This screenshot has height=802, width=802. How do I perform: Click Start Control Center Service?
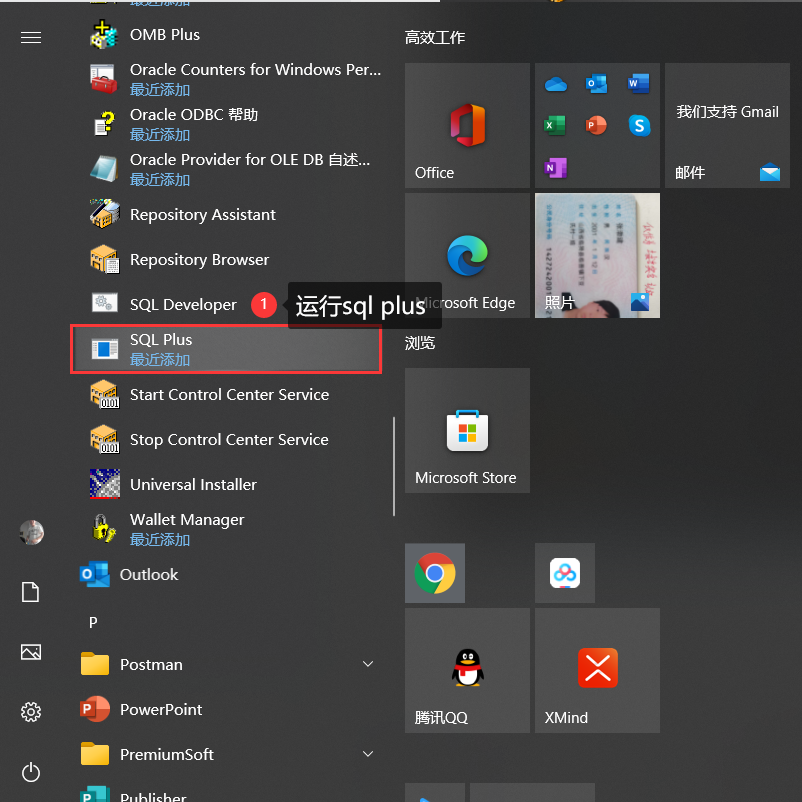(230, 394)
